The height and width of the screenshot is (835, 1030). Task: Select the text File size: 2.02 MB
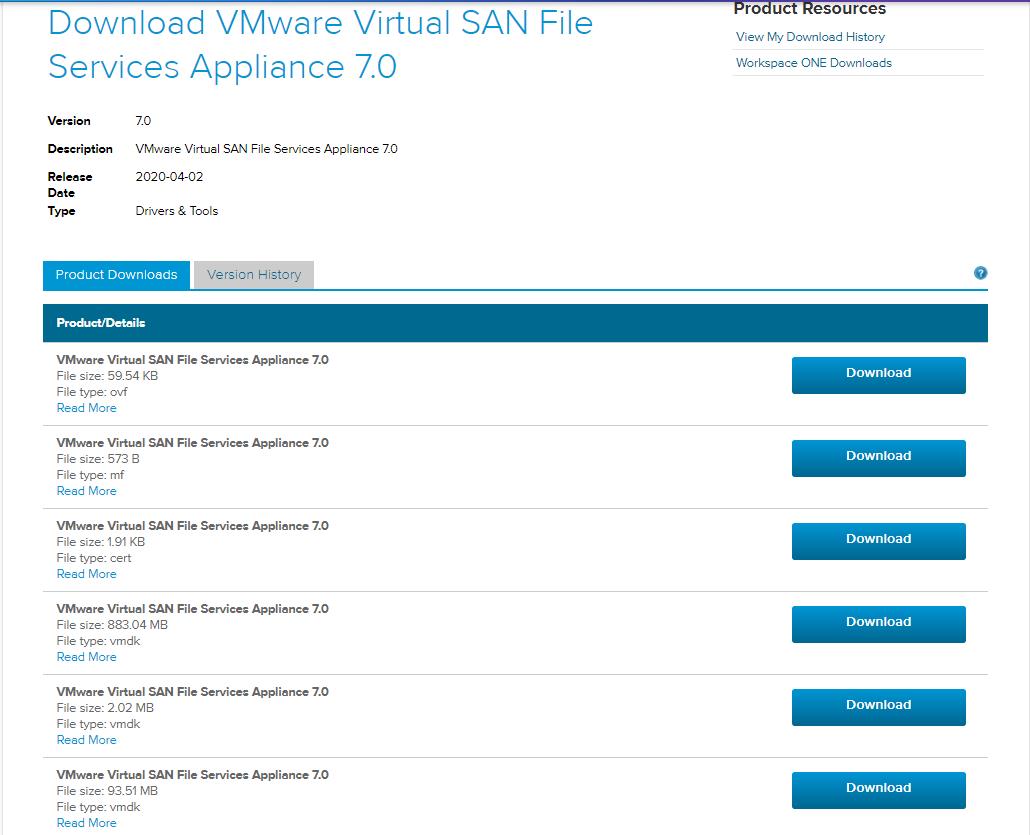(105, 708)
